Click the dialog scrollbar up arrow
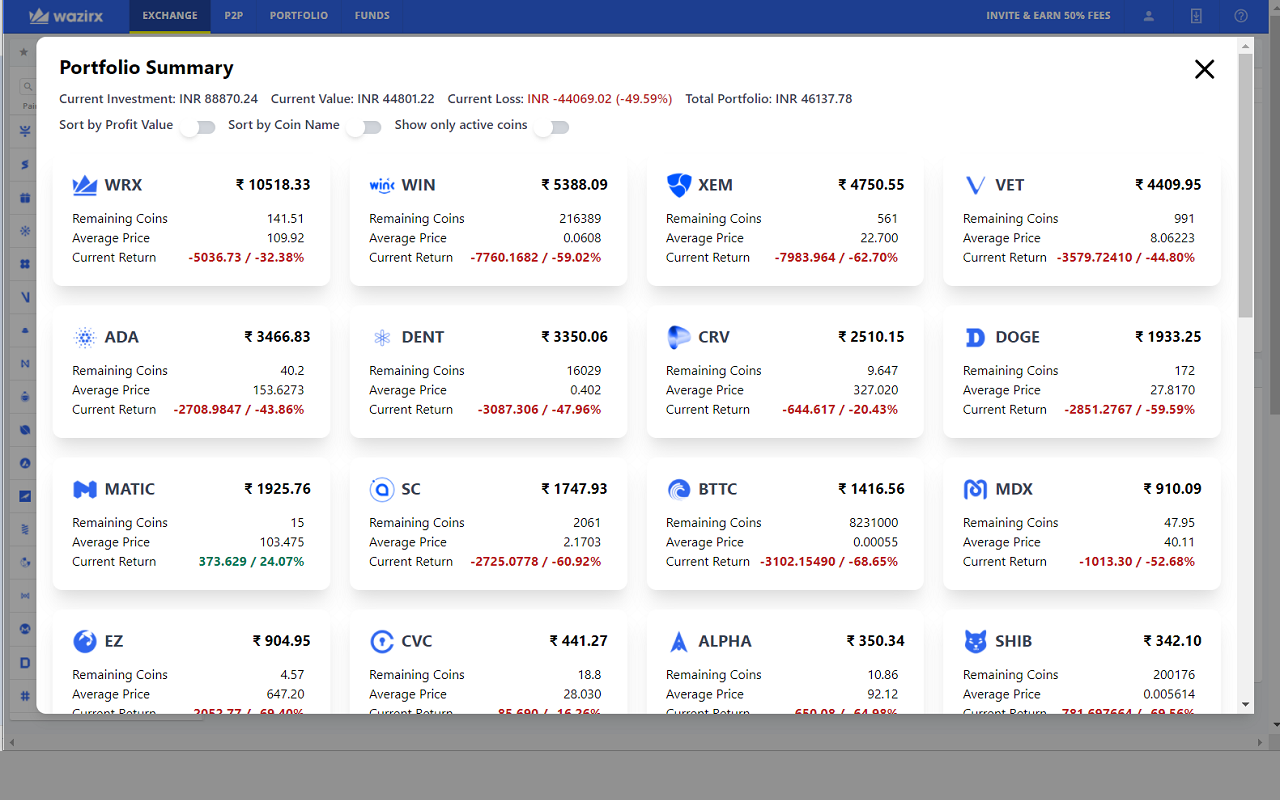This screenshot has width=1280, height=800. coord(1246,45)
